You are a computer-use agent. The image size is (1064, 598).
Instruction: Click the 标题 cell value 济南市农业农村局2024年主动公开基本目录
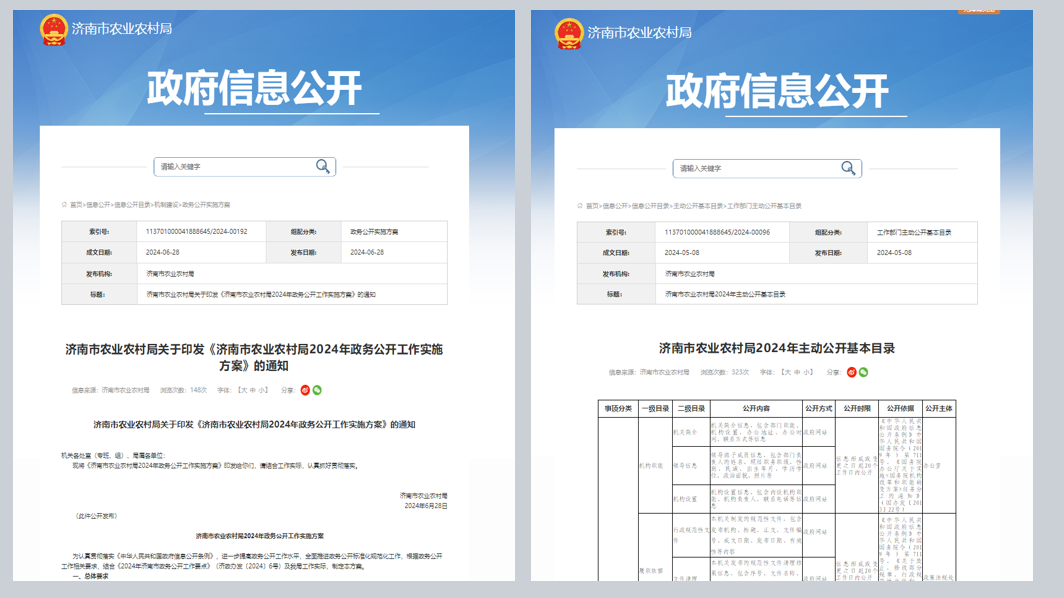pyautogui.click(x=725, y=294)
